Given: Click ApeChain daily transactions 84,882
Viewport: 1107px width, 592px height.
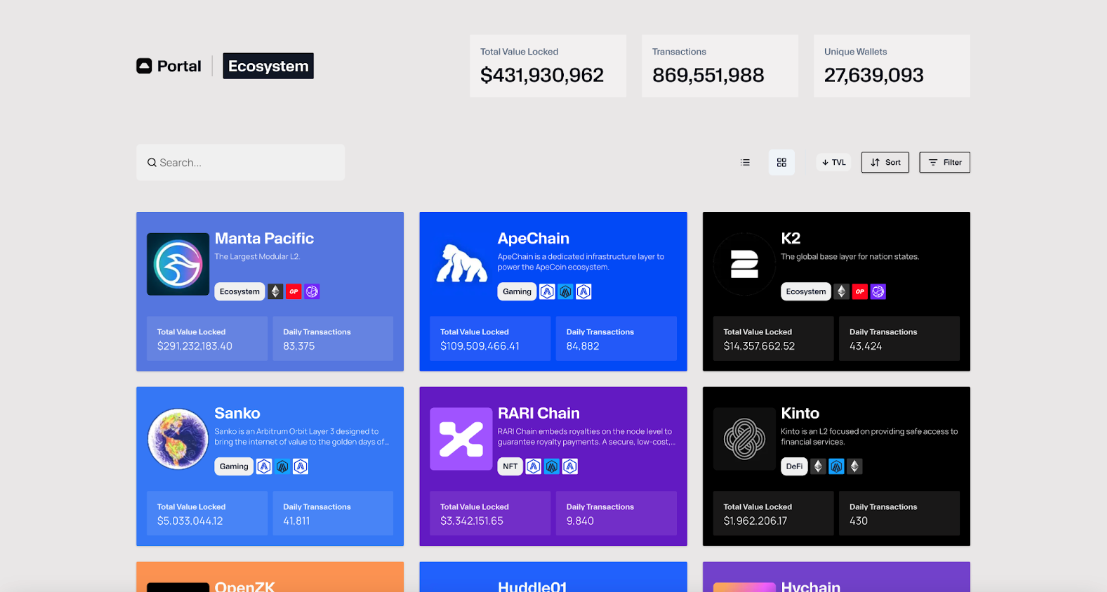Looking at the screenshot, I should coord(582,346).
